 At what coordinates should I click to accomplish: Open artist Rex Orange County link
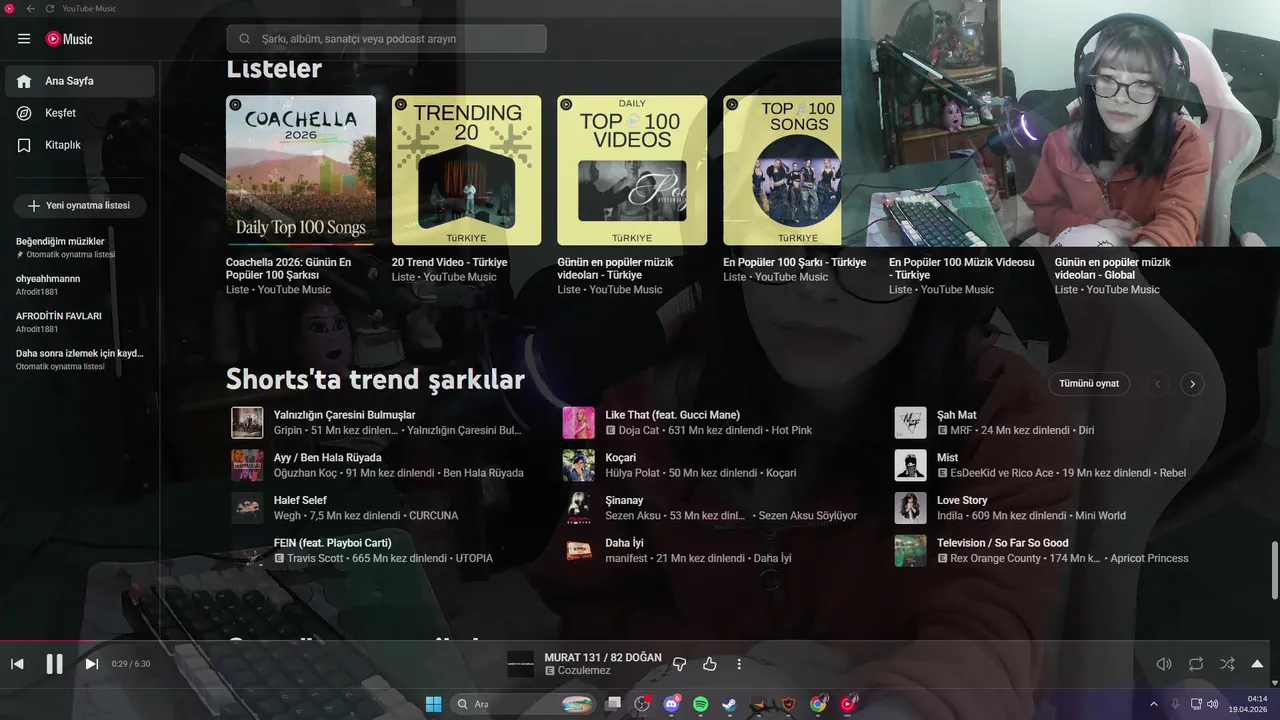996,559
